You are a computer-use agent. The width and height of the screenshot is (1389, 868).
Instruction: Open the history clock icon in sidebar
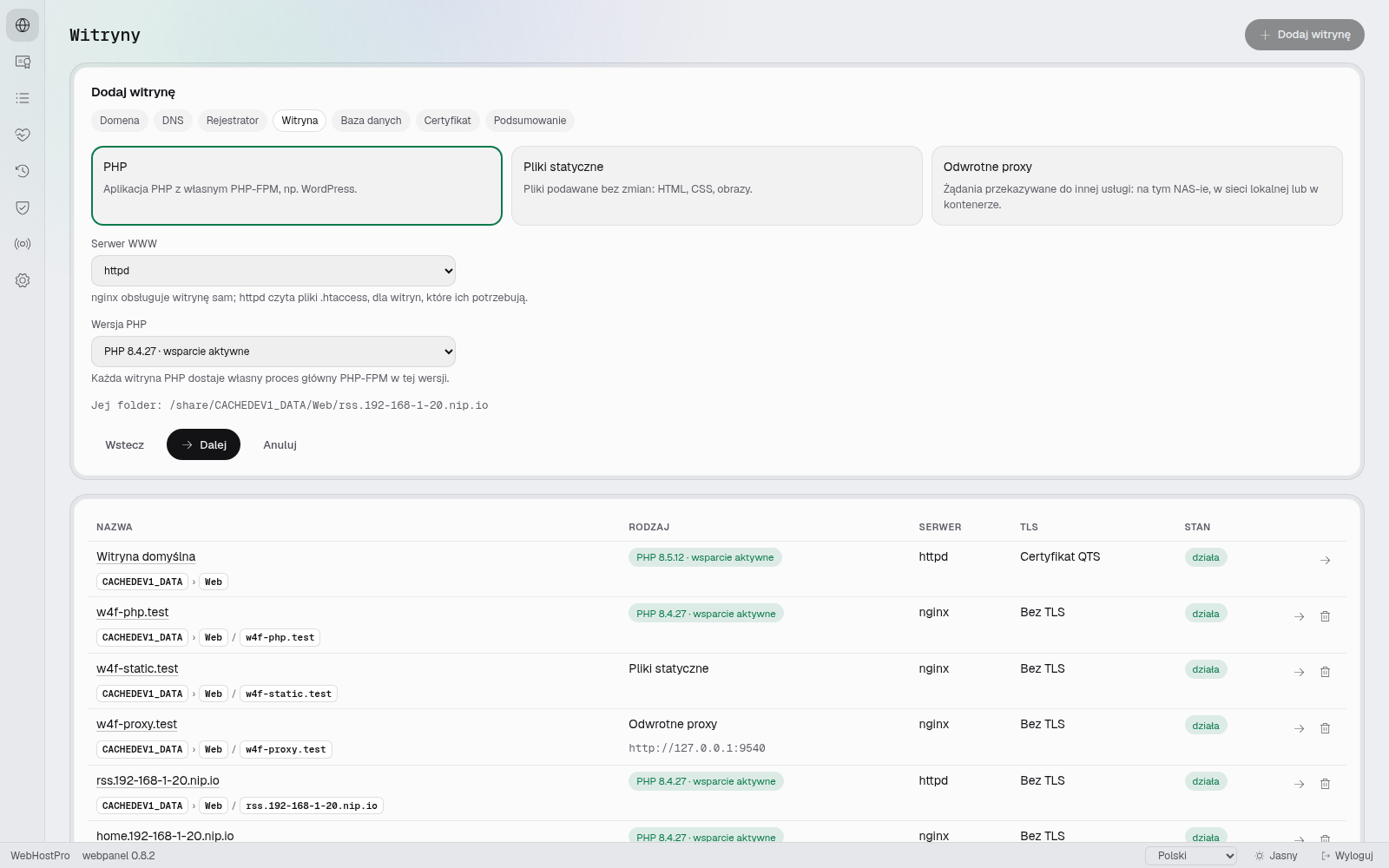point(23,171)
